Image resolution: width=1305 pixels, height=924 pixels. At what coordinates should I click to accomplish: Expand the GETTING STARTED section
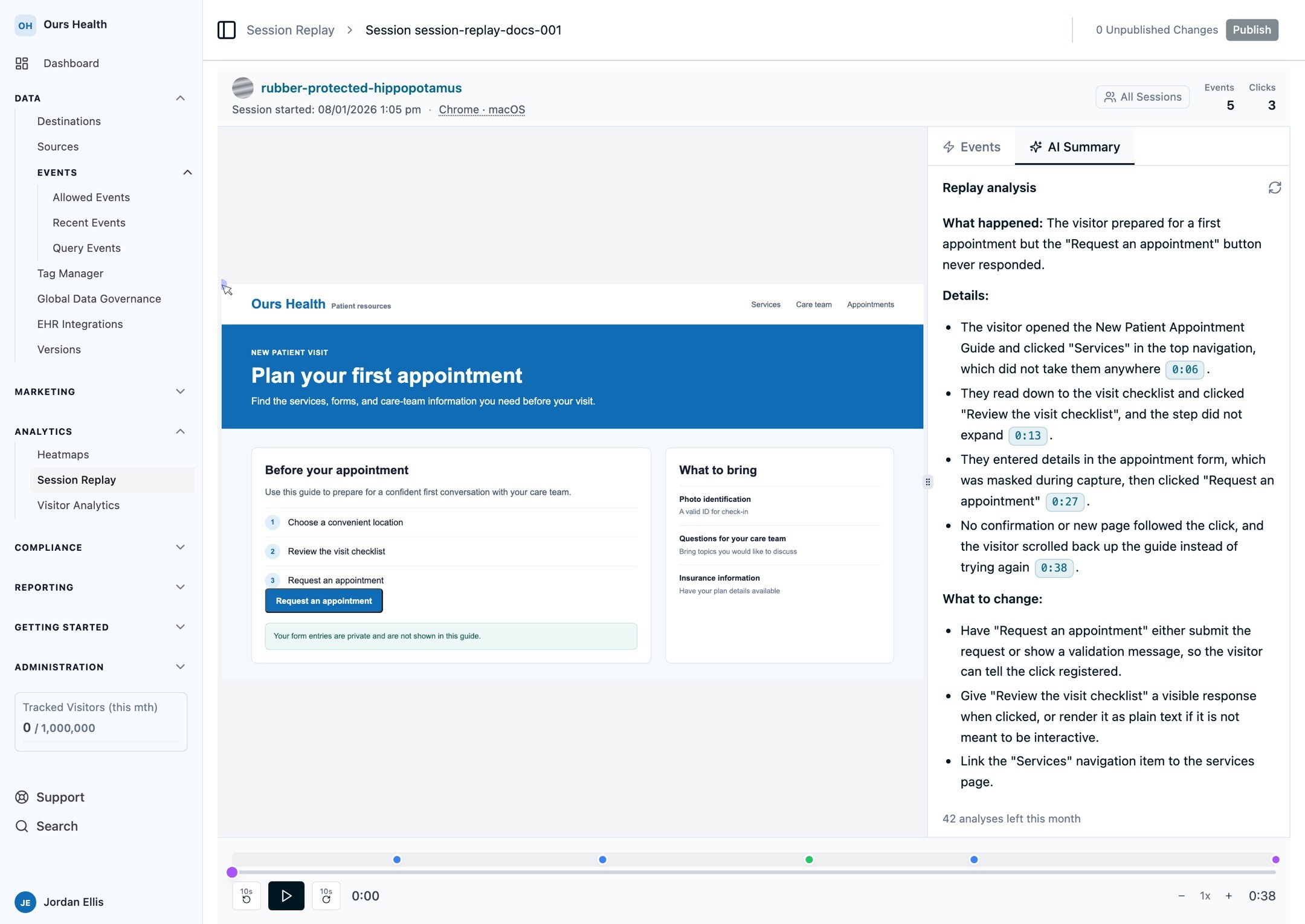click(x=180, y=627)
